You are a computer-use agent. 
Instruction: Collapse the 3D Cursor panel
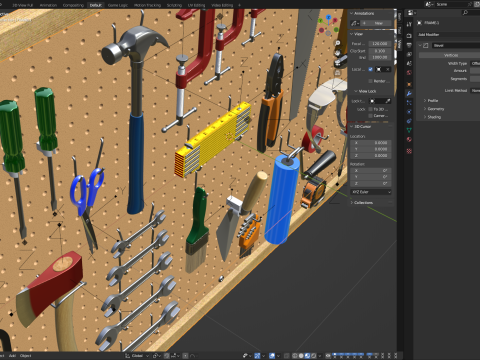coord(351,127)
